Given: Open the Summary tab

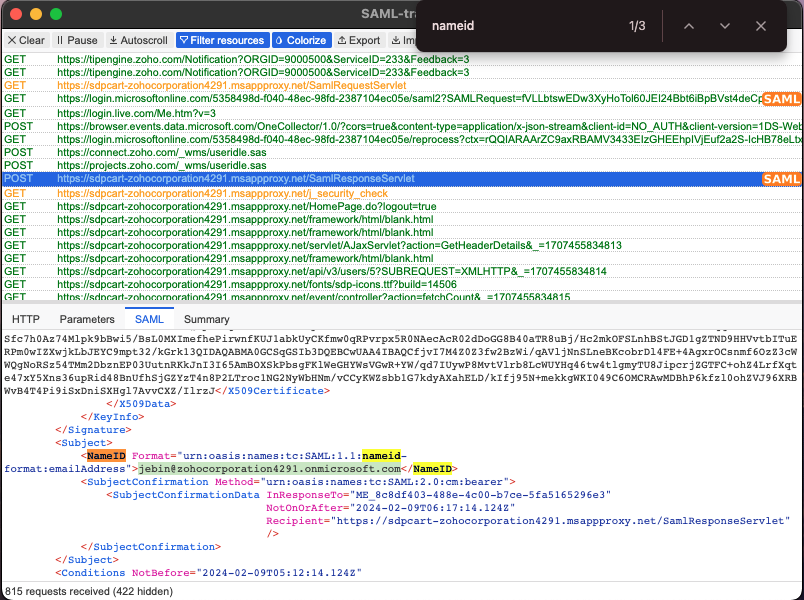Looking at the screenshot, I should click(206, 319).
